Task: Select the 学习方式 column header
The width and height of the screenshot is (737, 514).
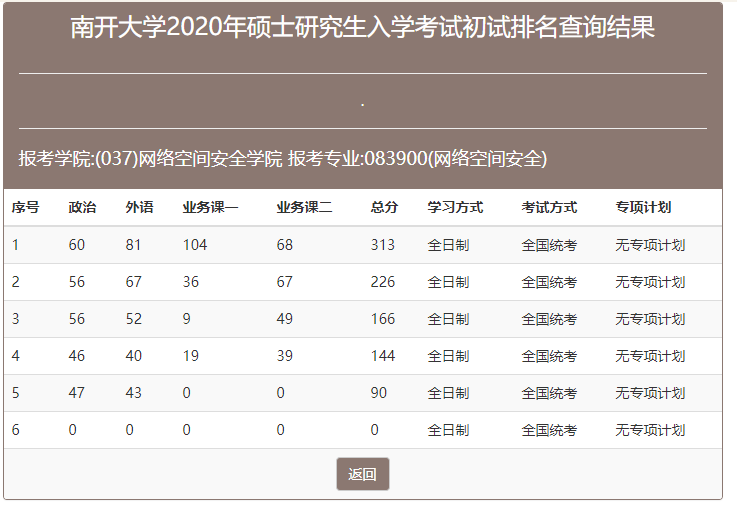Action: click(x=455, y=207)
